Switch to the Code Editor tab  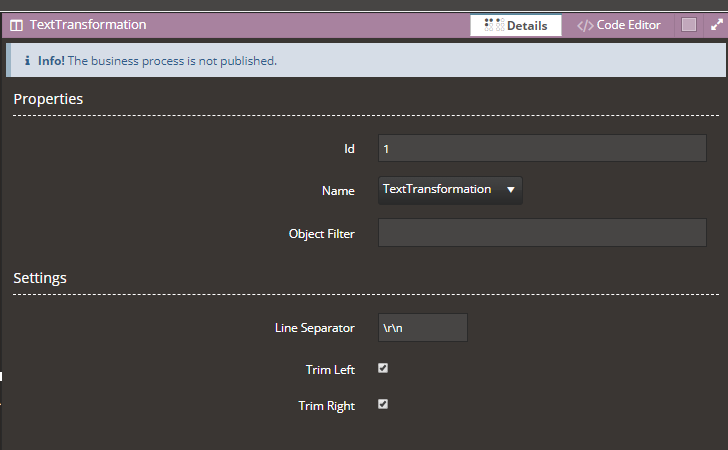[619, 25]
